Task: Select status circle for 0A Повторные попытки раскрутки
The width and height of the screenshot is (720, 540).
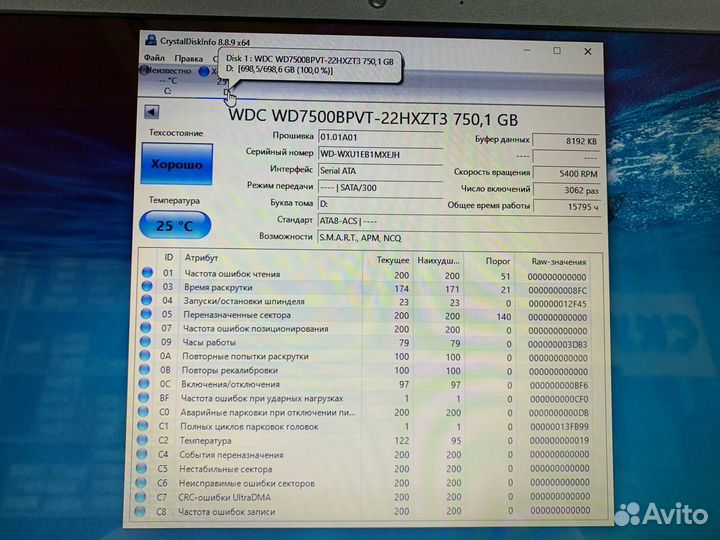Action: click(x=145, y=355)
